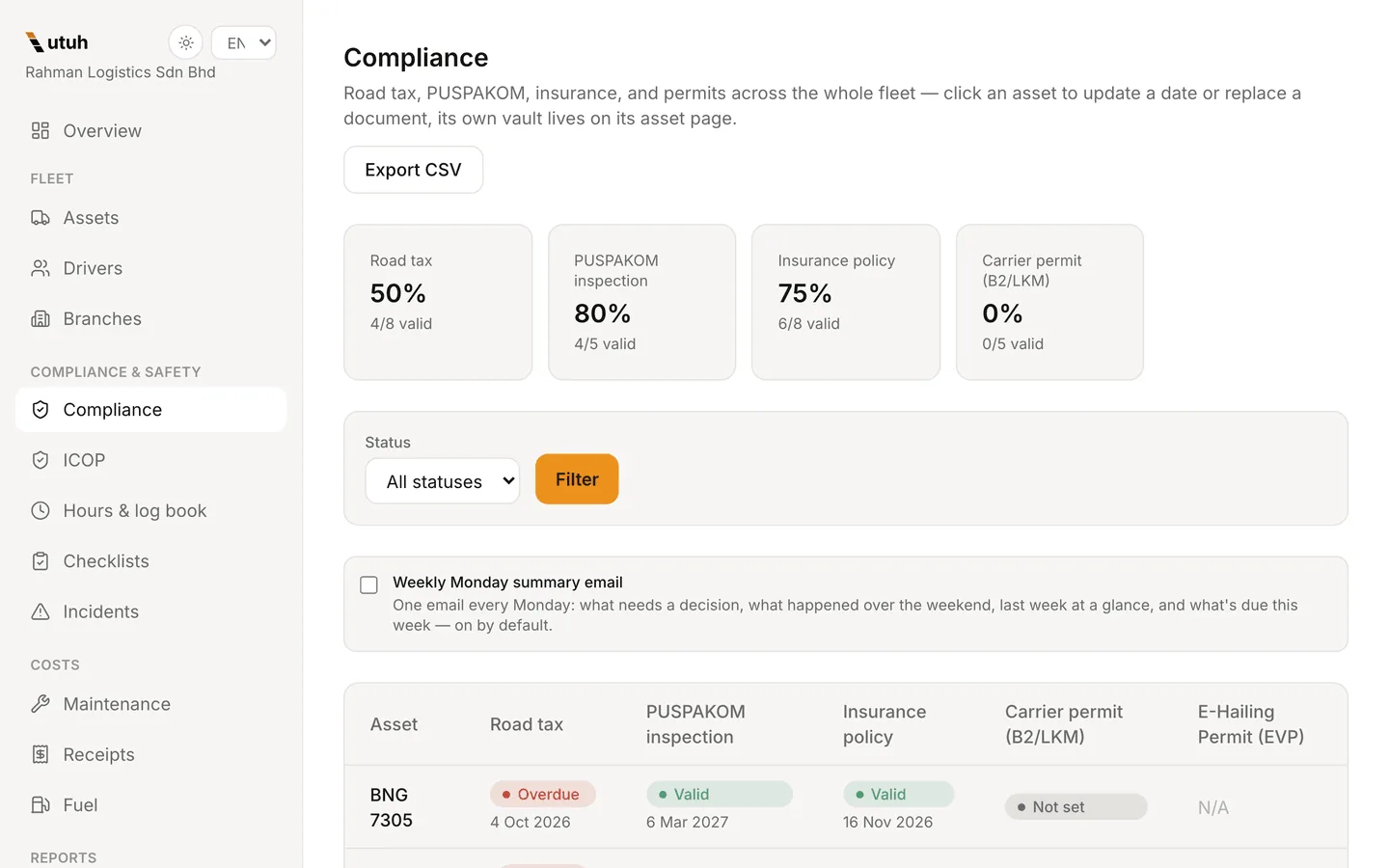Go to the Drivers menu item

151,268
